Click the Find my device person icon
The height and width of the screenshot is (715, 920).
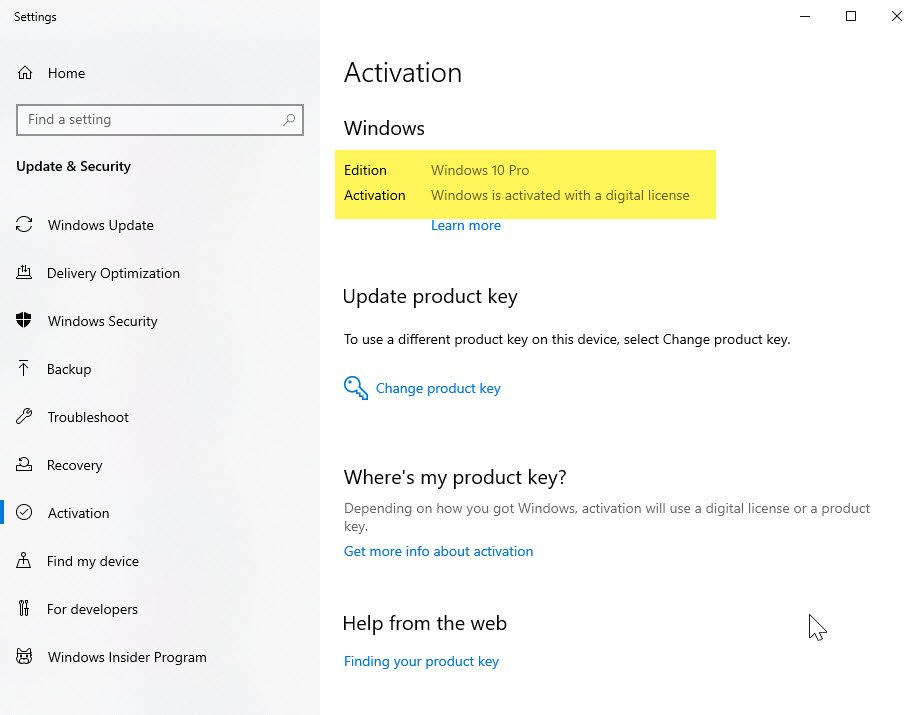tap(23, 560)
